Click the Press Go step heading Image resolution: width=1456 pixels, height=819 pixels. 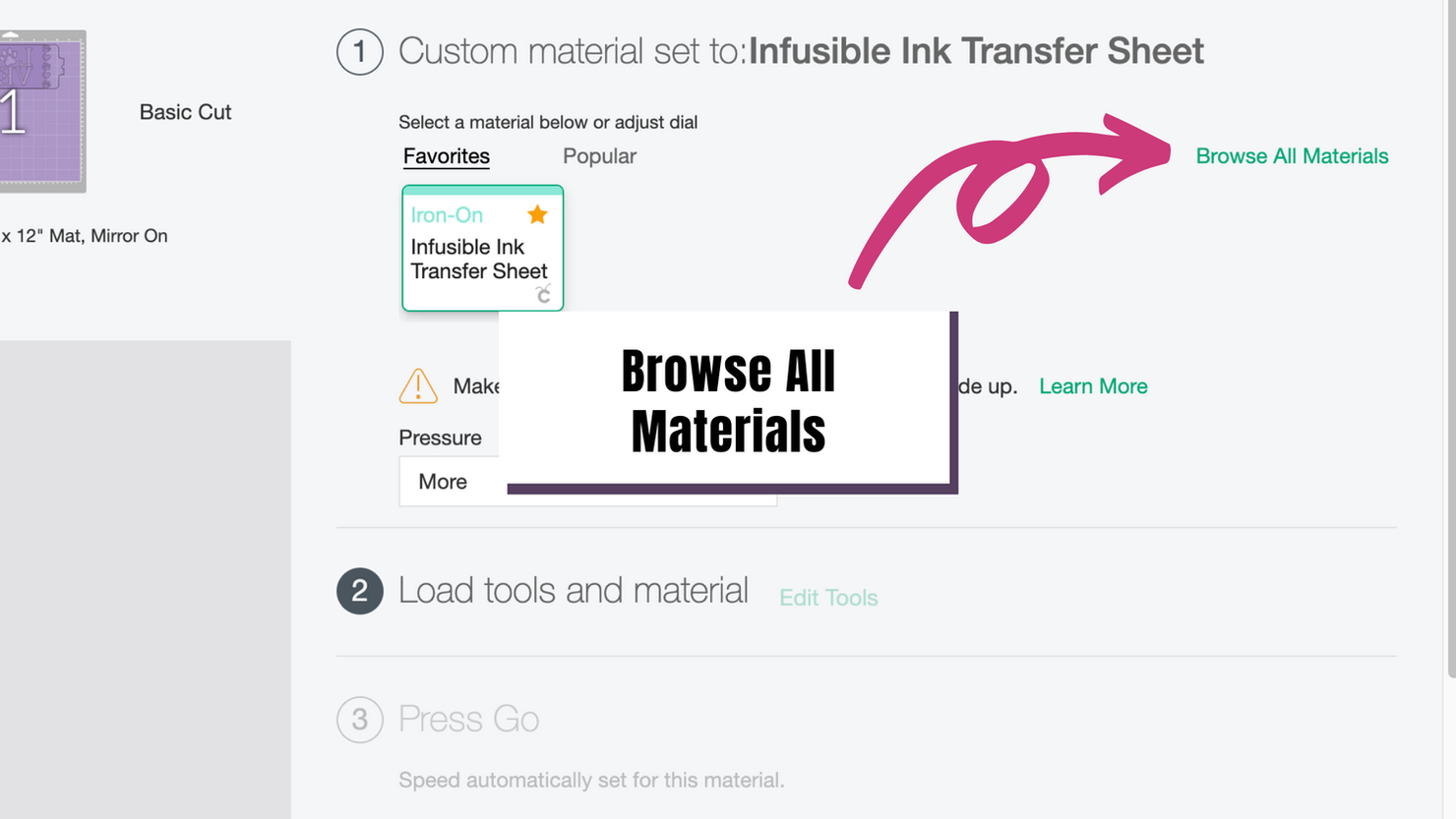point(468,720)
